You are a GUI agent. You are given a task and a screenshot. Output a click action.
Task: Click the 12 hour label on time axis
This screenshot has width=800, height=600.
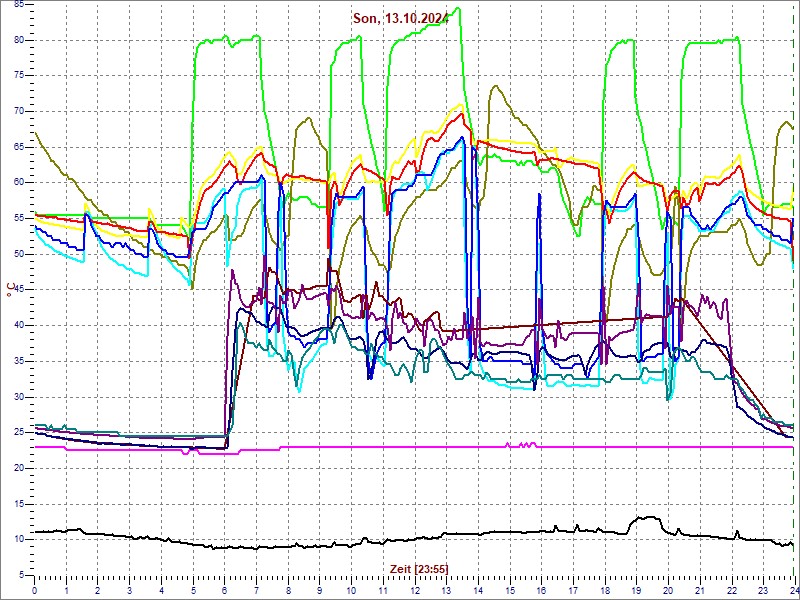coord(414,590)
